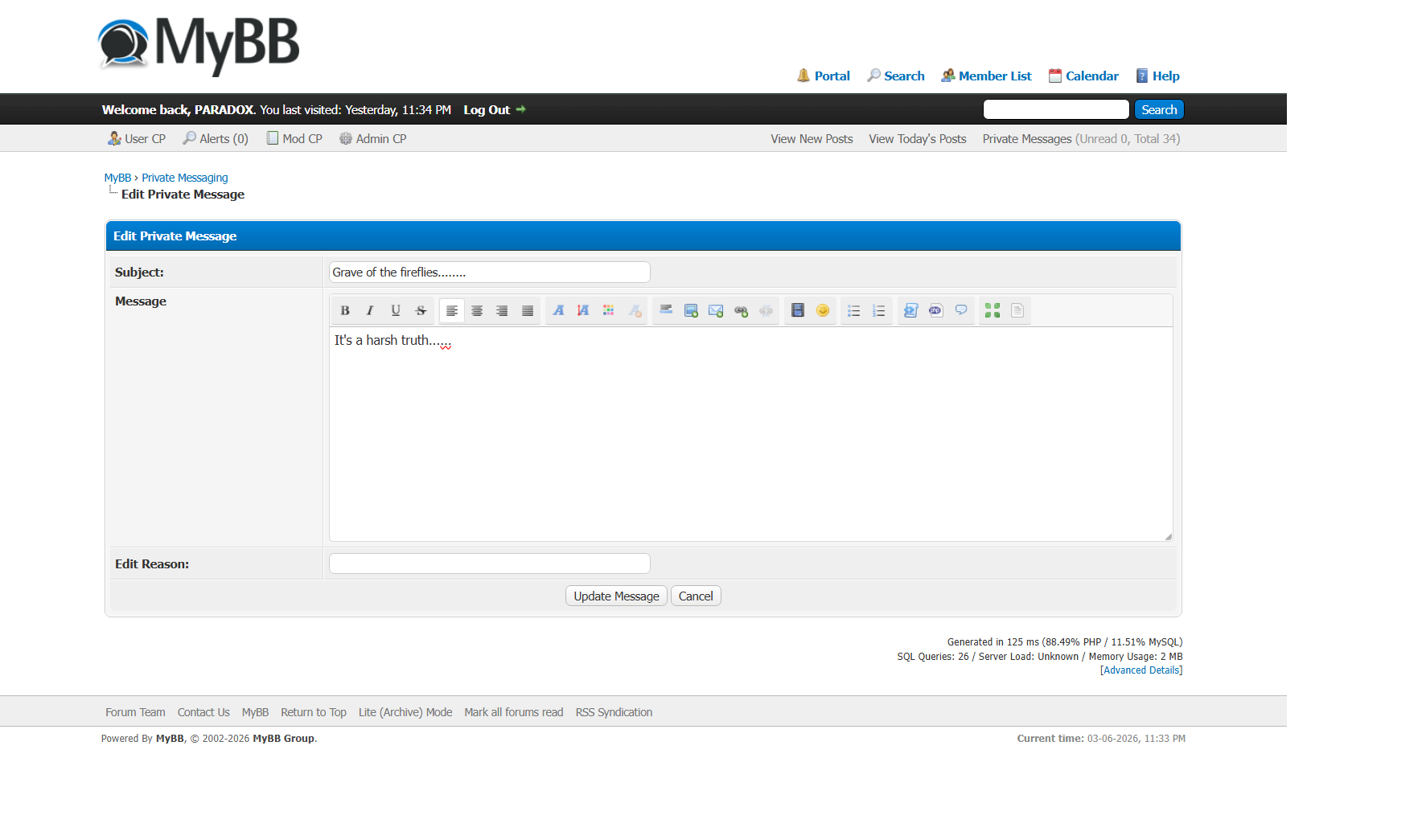Viewport: 1422px width, 840px height.
Task: Toggle view source mode
Action: coord(1017,310)
